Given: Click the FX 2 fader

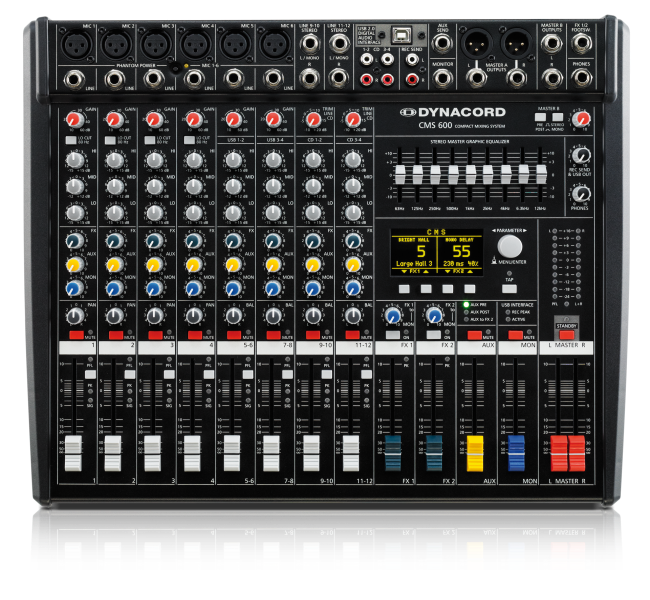Looking at the screenshot, I should click(x=434, y=453).
